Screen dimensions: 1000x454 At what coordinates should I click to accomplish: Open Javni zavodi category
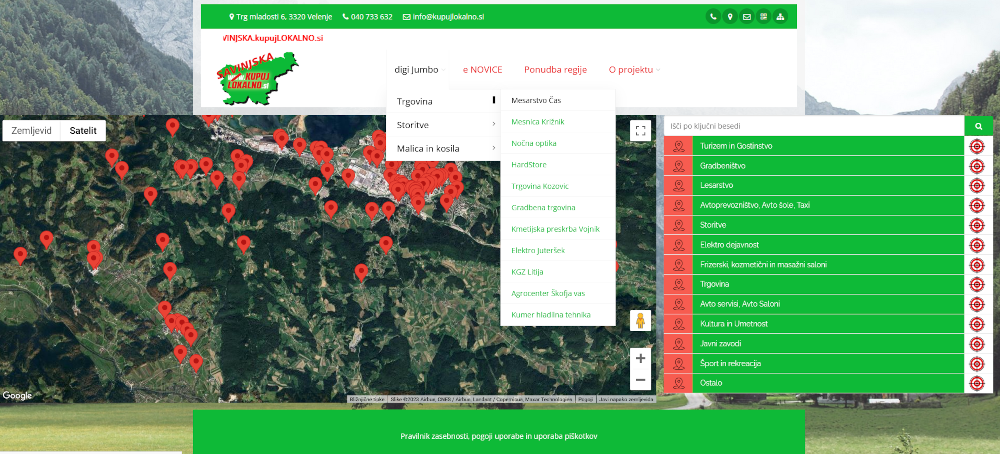[x=828, y=344]
